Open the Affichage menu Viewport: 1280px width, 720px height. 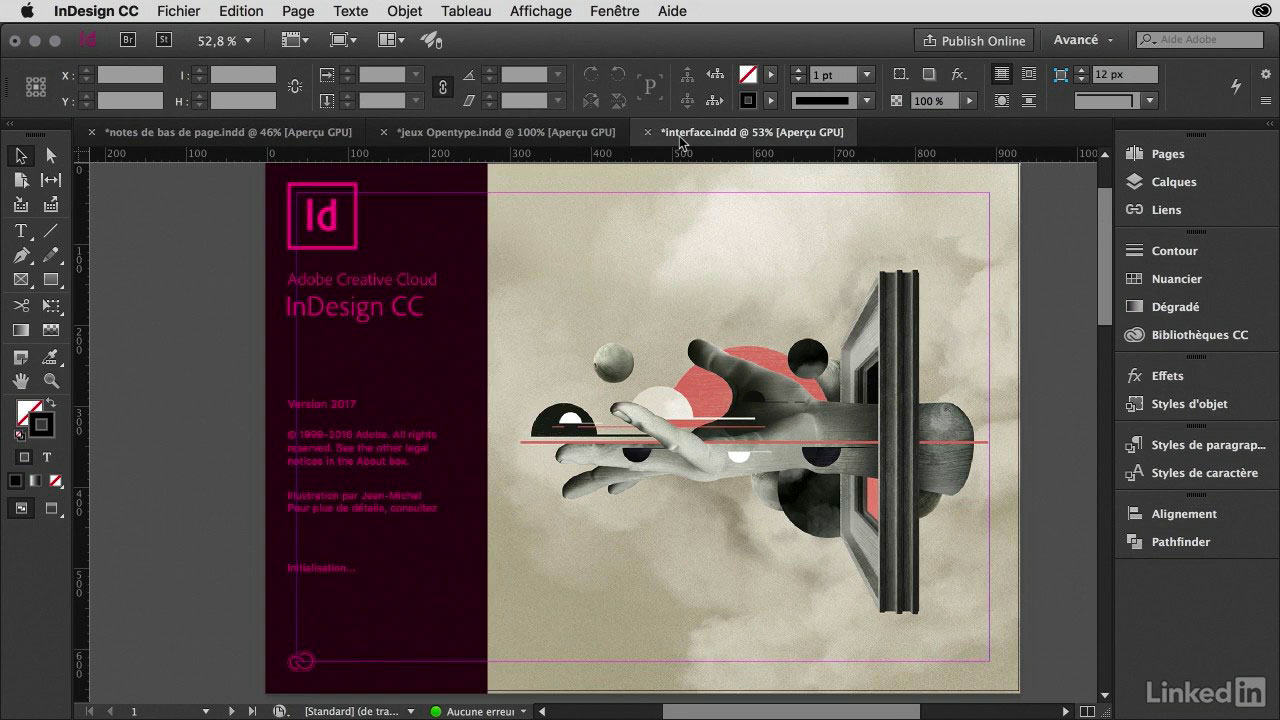pos(540,11)
